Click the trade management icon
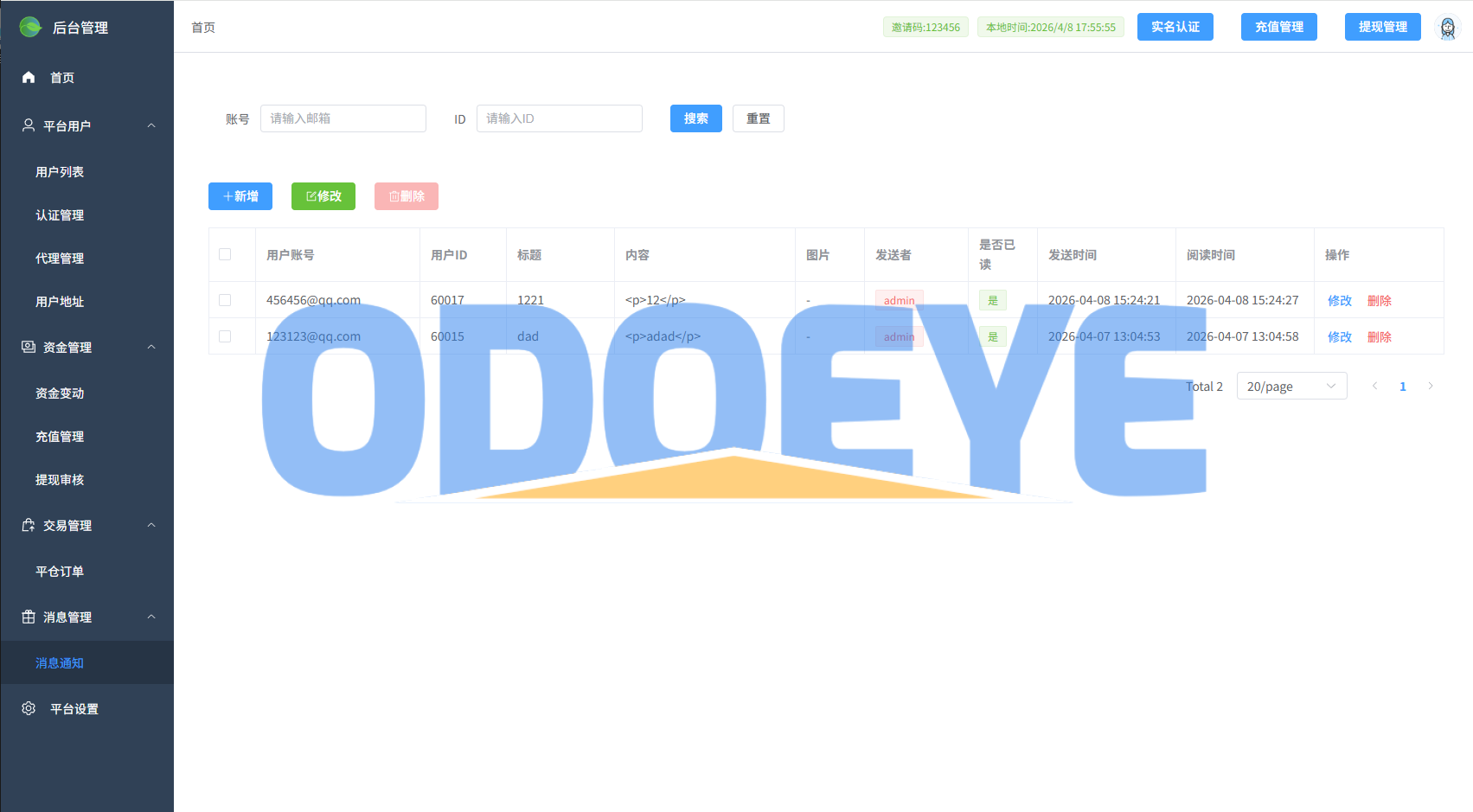 29,525
